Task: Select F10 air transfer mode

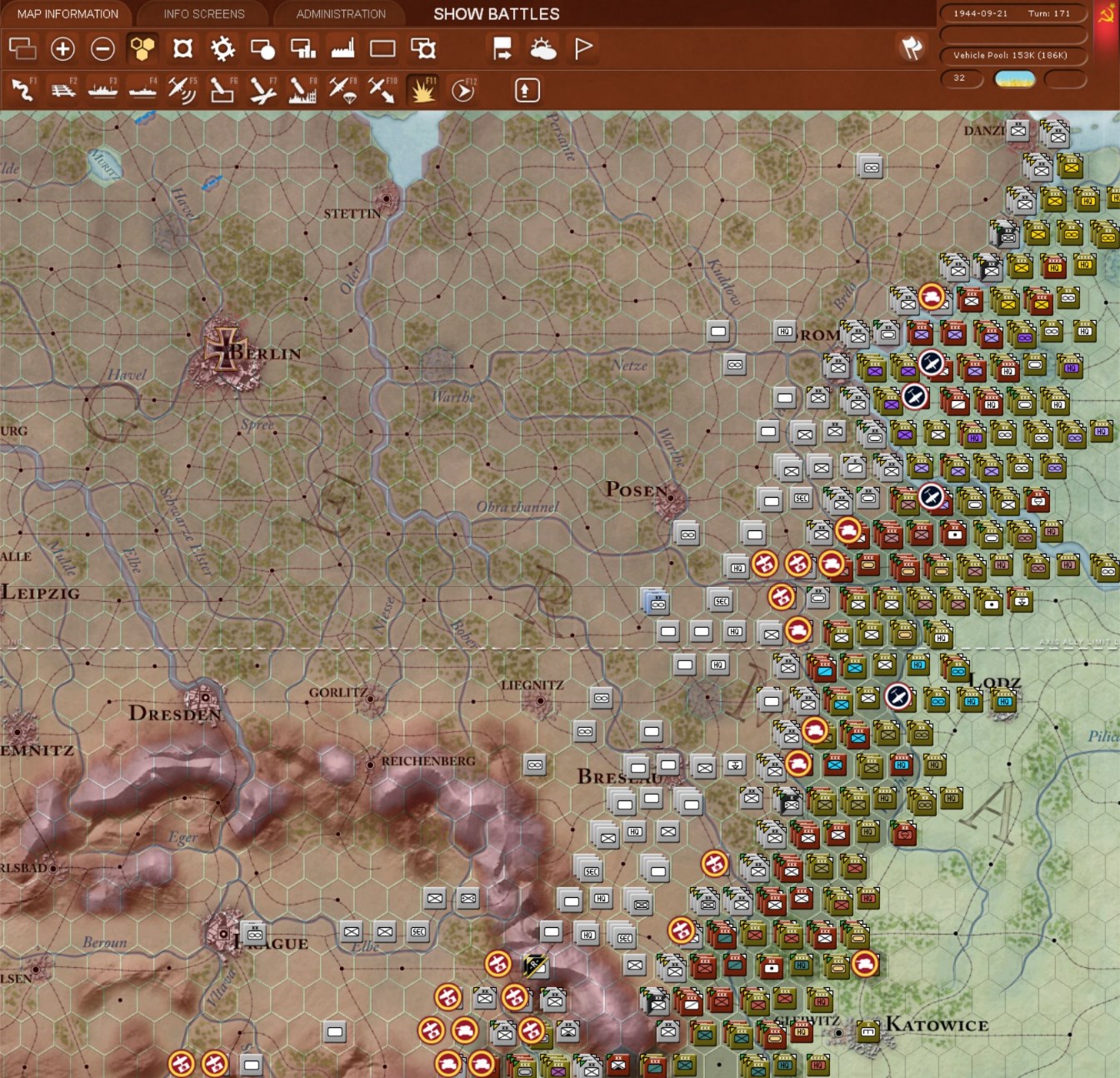Action: pyautogui.click(x=382, y=89)
